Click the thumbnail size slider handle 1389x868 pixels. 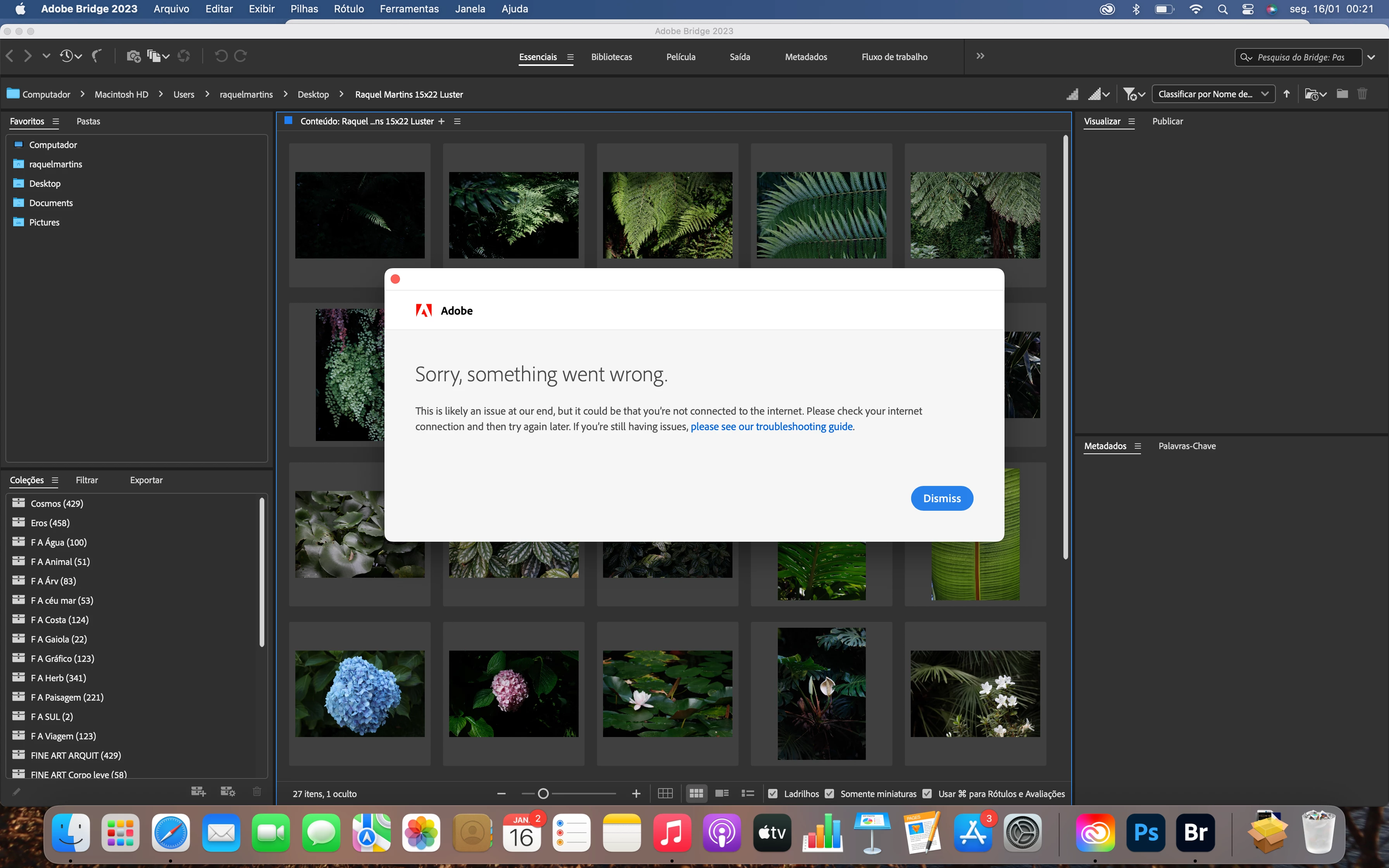click(543, 793)
